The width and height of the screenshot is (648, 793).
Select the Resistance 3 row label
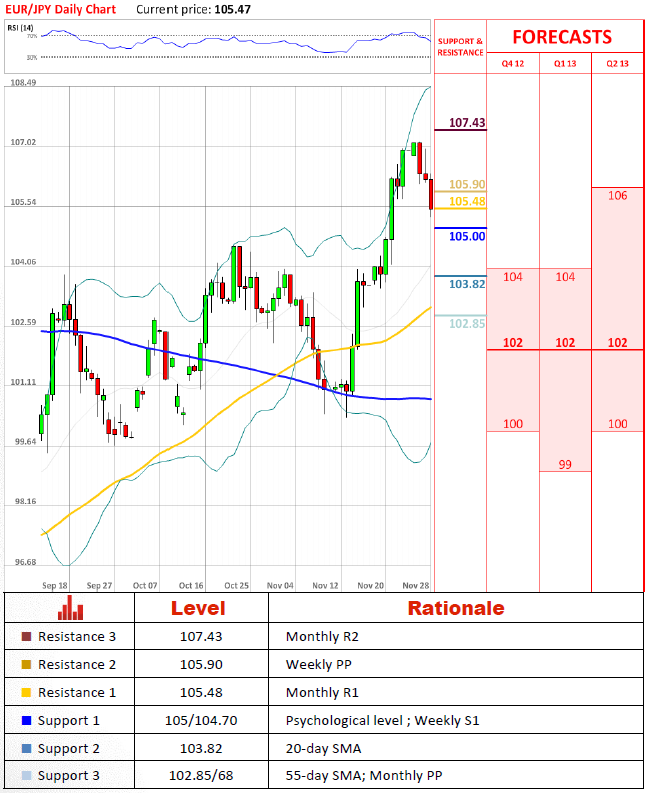(77, 636)
